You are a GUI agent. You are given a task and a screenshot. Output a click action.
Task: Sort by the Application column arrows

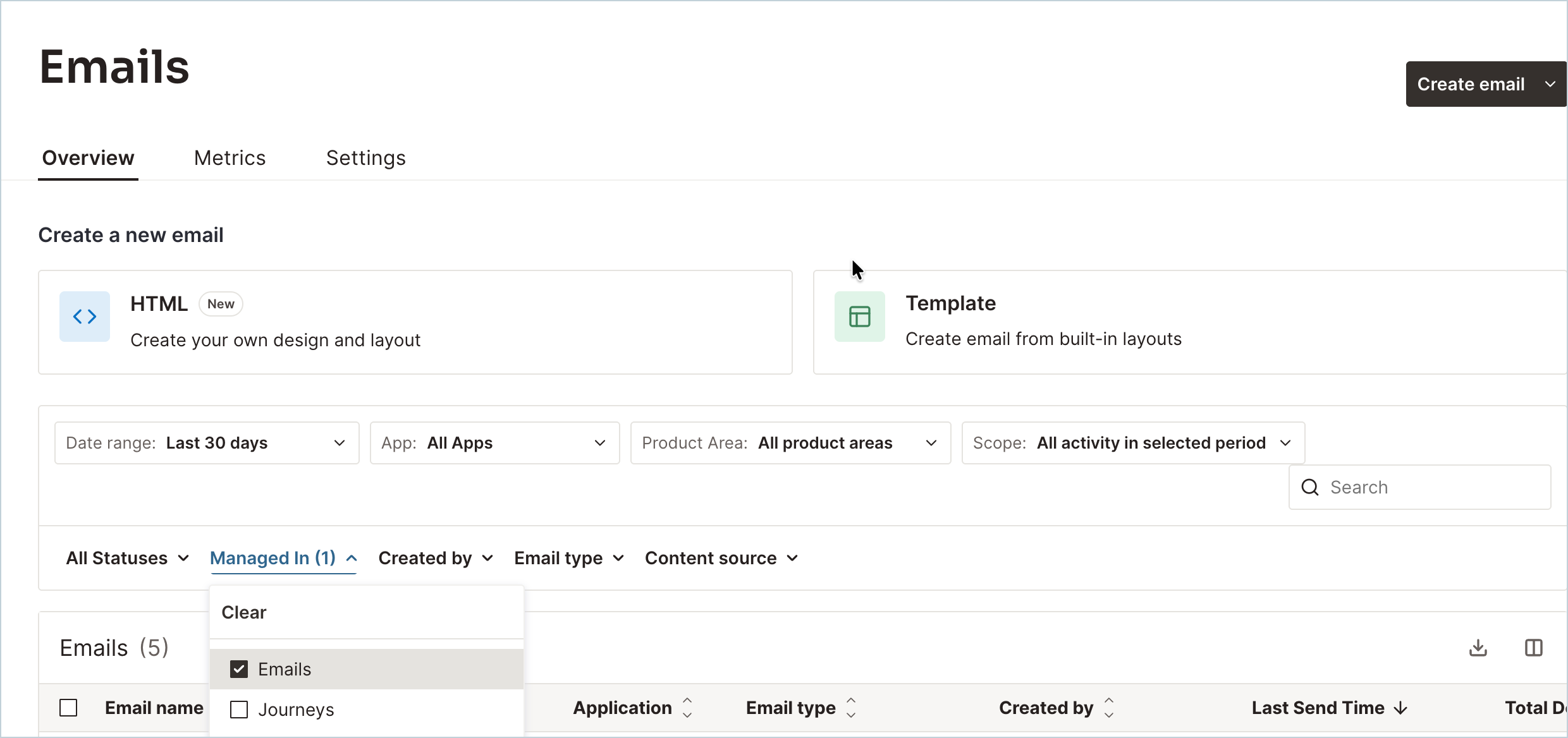click(687, 708)
